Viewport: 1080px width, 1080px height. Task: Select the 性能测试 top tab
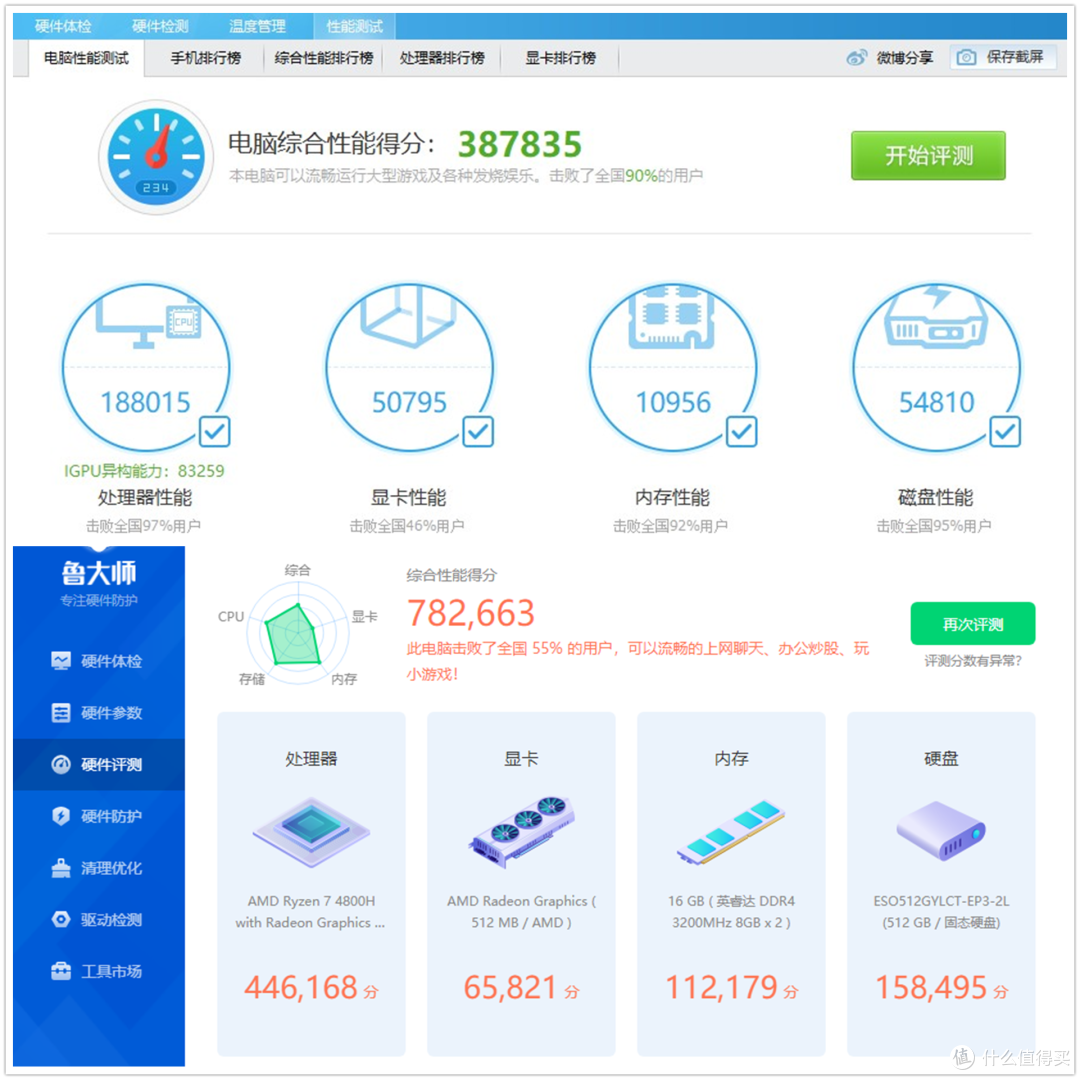(354, 26)
